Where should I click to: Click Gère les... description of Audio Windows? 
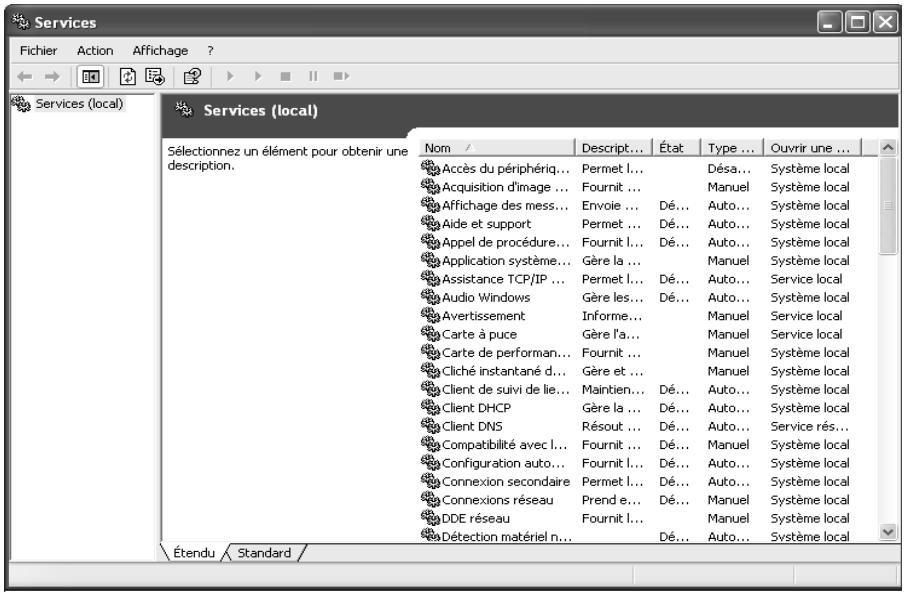click(612, 298)
